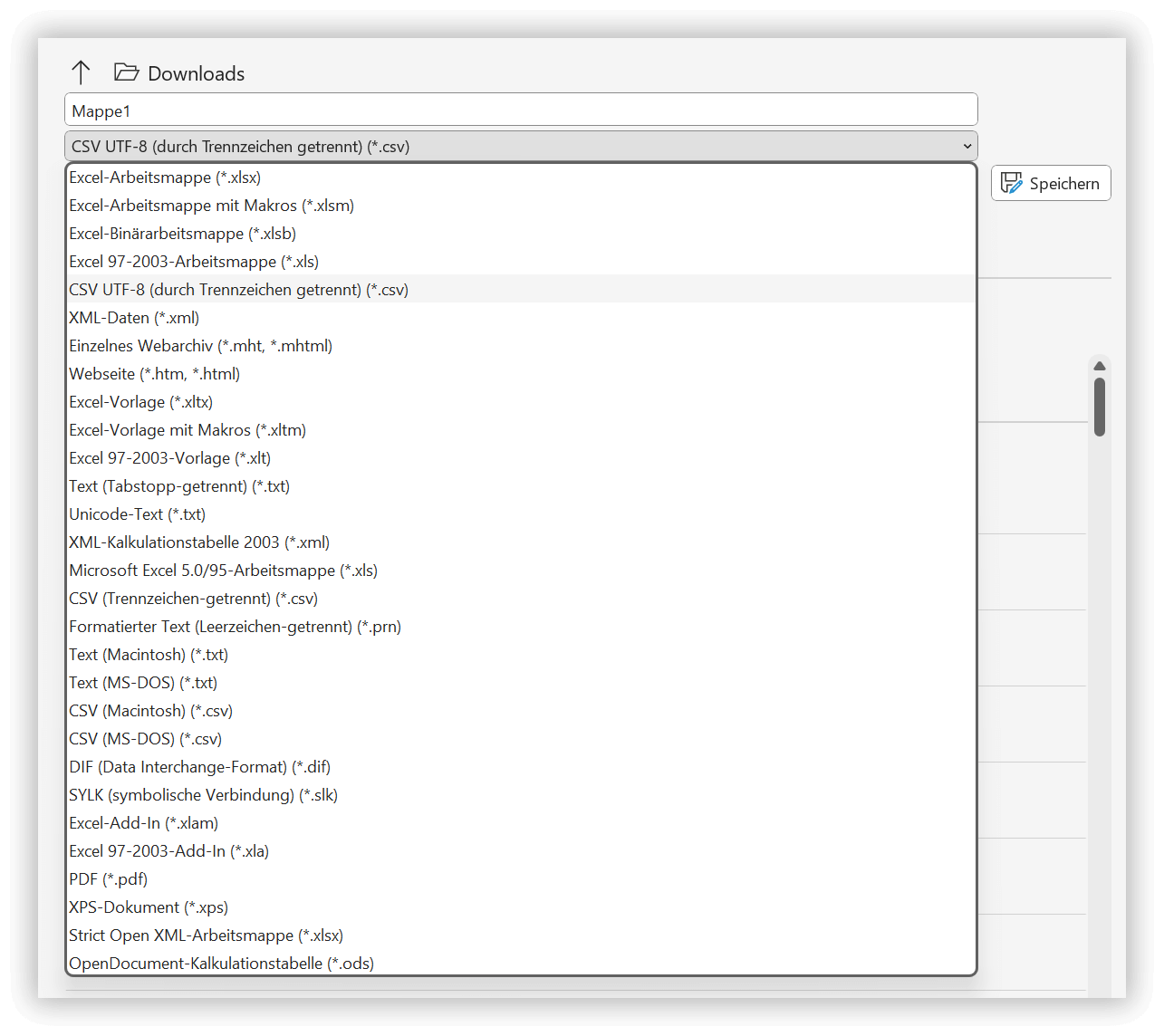Select Formatierter Text (Leerzeichen-getrennt) (*.prn)

point(521,627)
